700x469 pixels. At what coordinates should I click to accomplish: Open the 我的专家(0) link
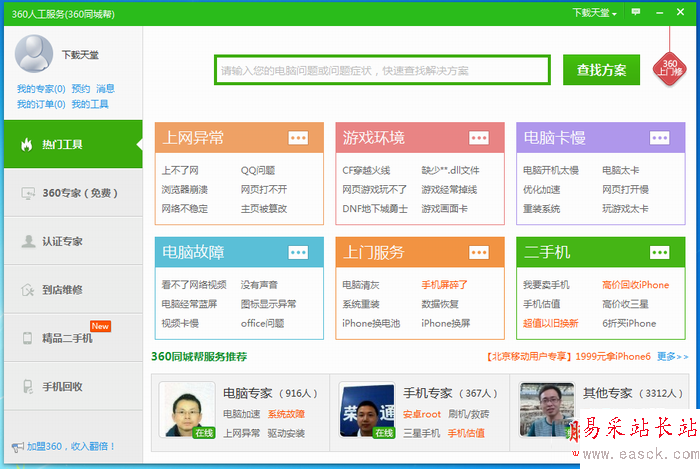click(x=41, y=89)
